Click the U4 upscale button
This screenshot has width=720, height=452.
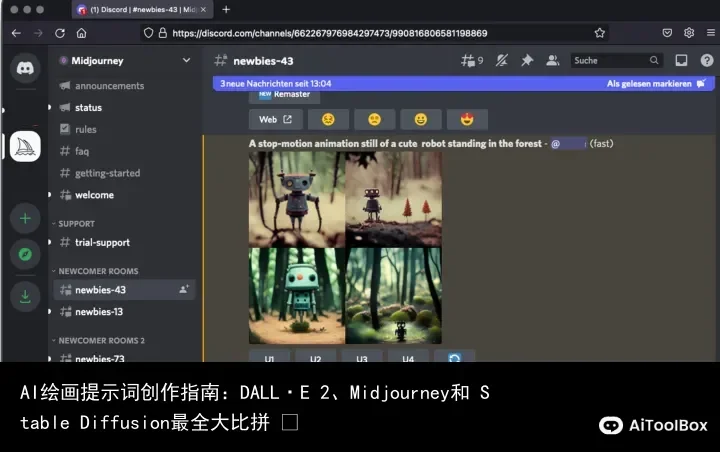[408, 357]
